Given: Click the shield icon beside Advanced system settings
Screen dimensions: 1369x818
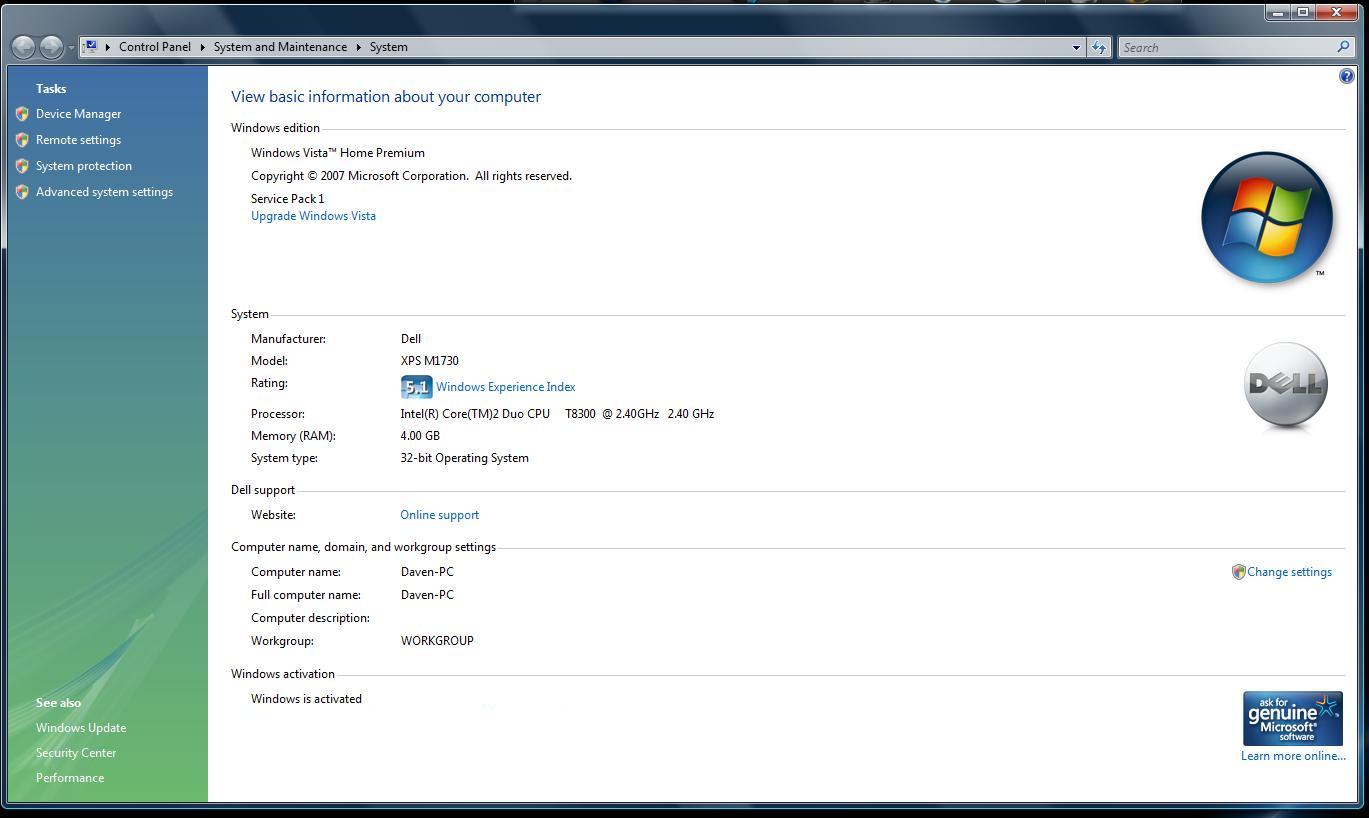Looking at the screenshot, I should (x=22, y=192).
